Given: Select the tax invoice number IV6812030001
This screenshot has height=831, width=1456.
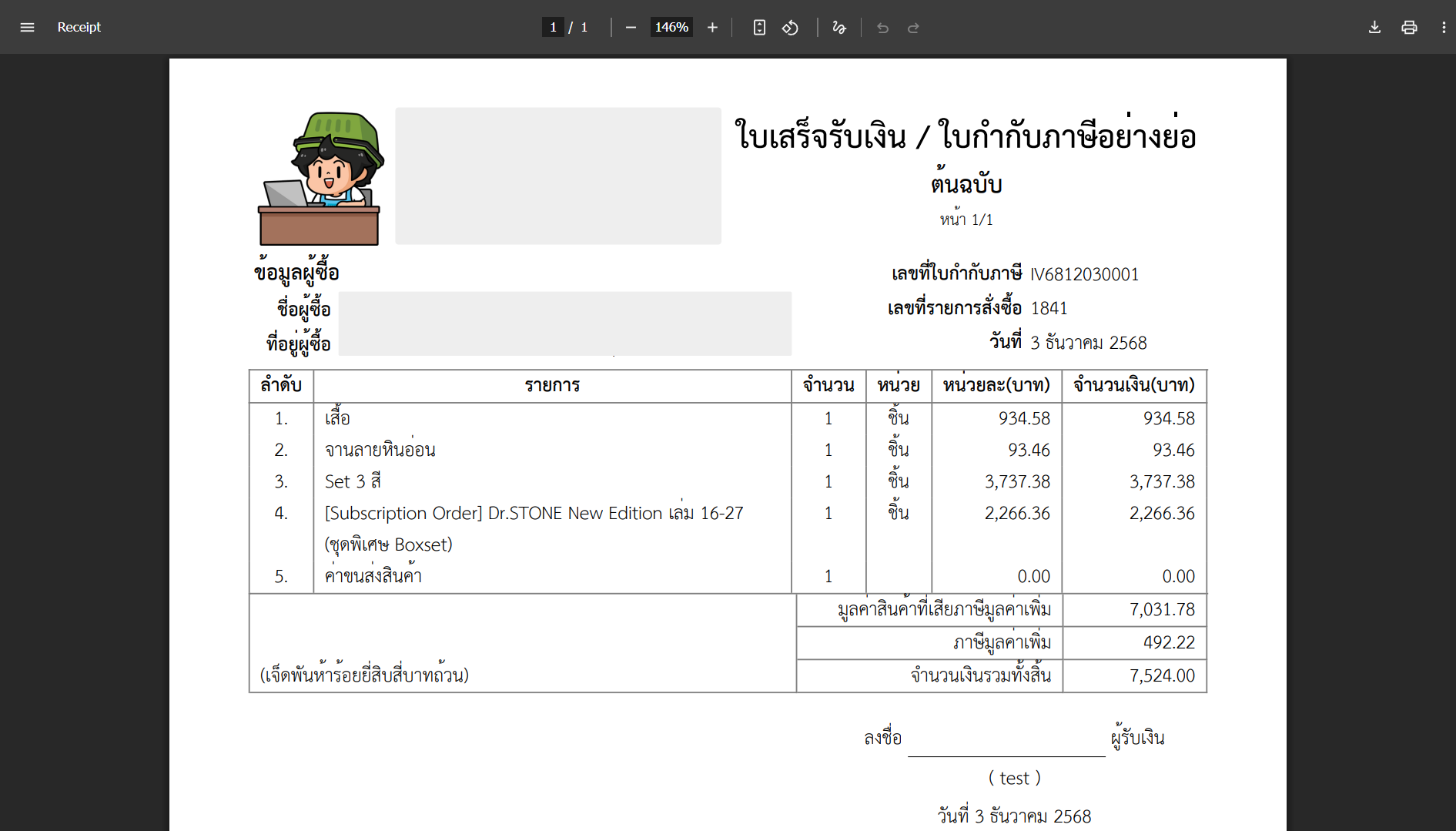Looking at the screenshot, I should tap(1084, 274).
